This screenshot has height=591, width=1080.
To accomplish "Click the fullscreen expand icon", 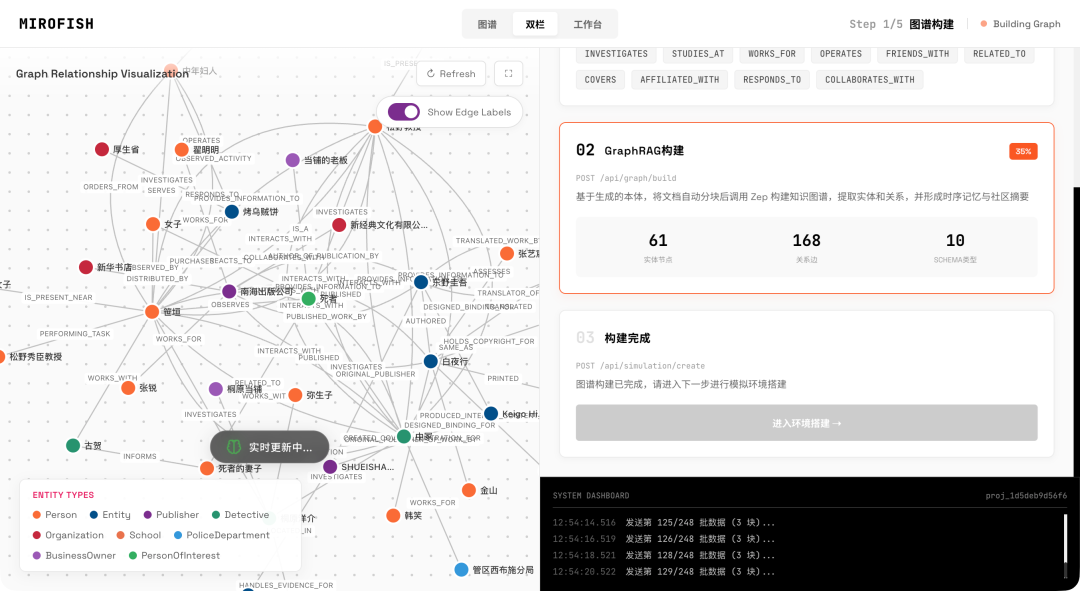I will coord(508,74).
